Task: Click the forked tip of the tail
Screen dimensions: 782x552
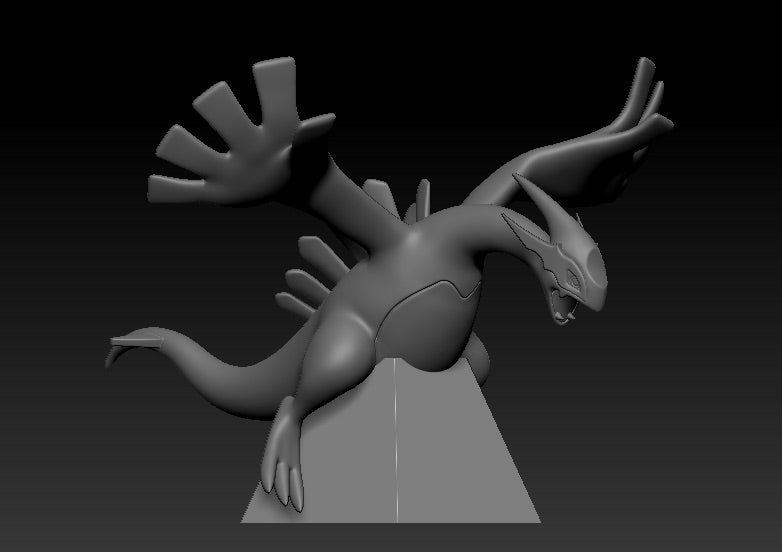Action: [118, 348]
